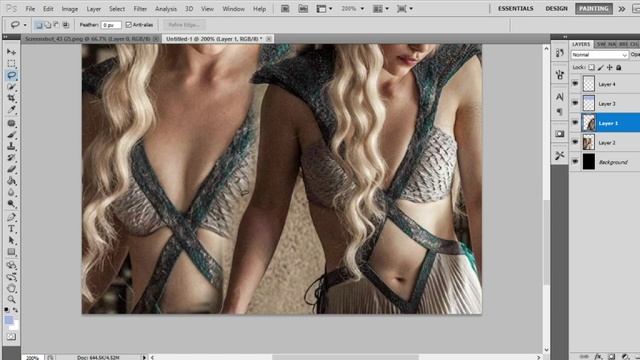Image resolution: width=640 pixels, height=360 pixels.
Task: Open the File menu
Action: (x=30, y=9)
